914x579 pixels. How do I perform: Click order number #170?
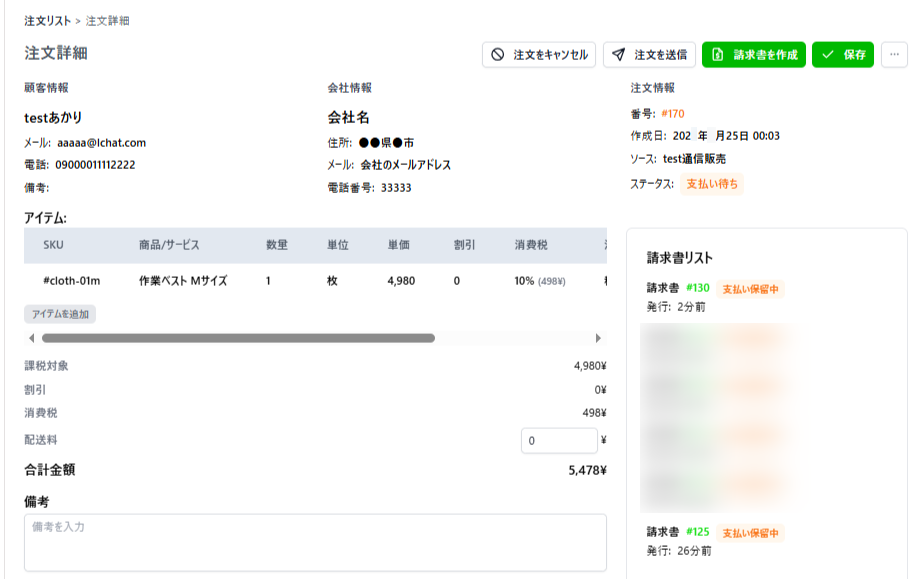(672, 114)
